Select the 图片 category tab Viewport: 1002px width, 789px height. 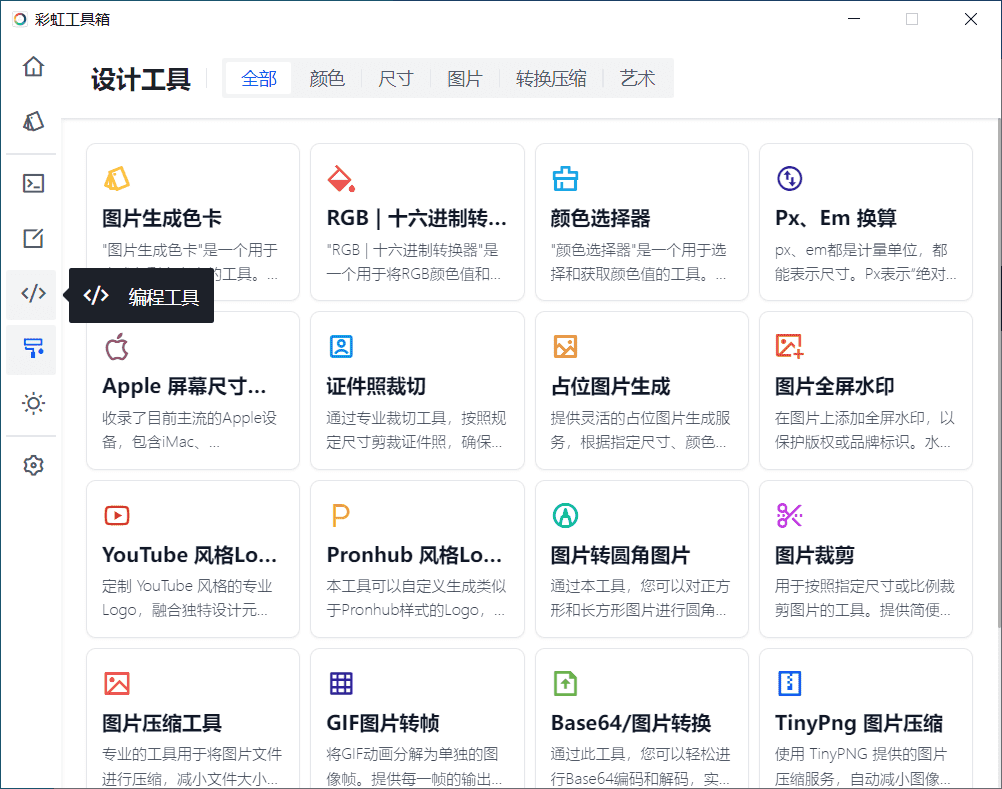[x=465, y=79]
